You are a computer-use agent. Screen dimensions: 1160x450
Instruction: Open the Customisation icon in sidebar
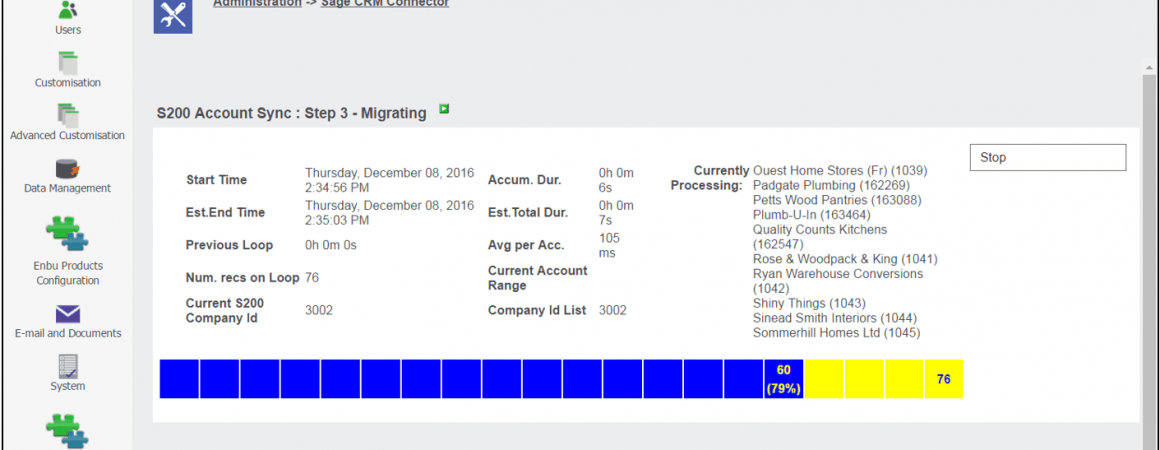click(x=68, y=63)
